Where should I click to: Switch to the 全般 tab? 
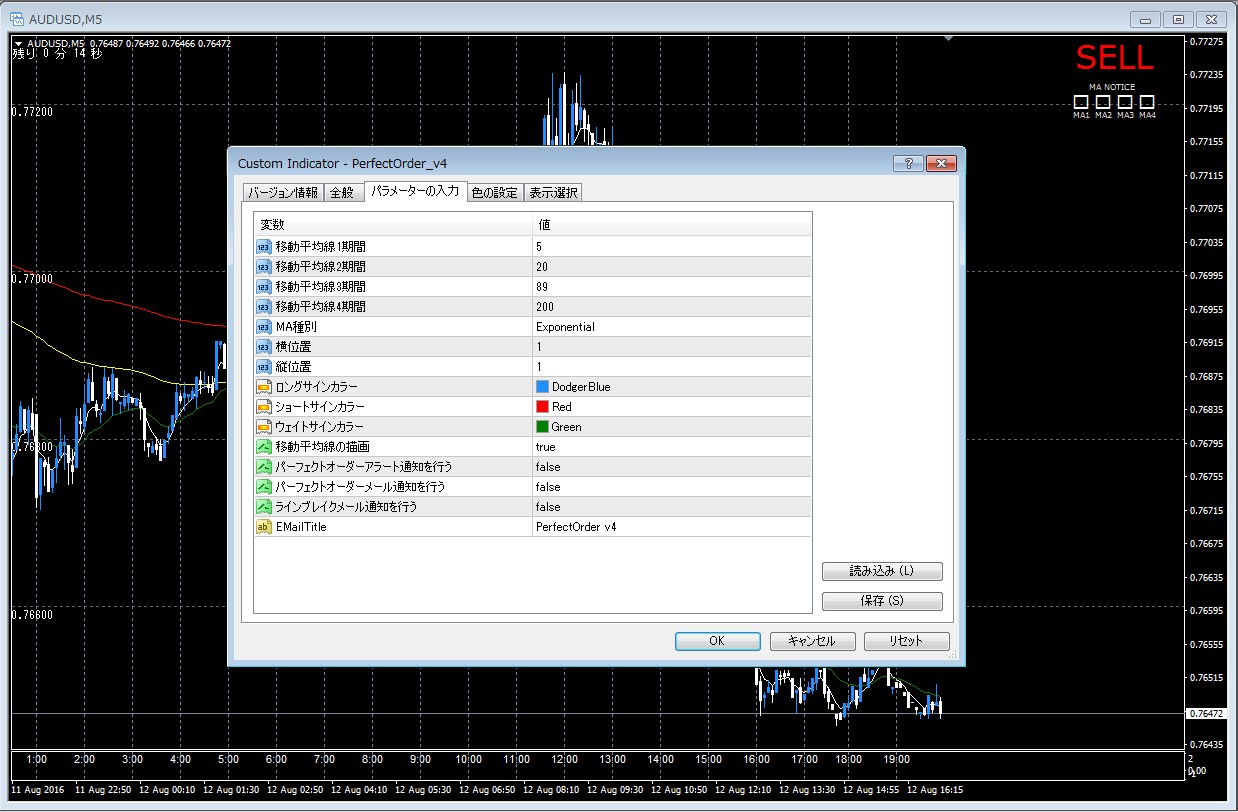342,193
